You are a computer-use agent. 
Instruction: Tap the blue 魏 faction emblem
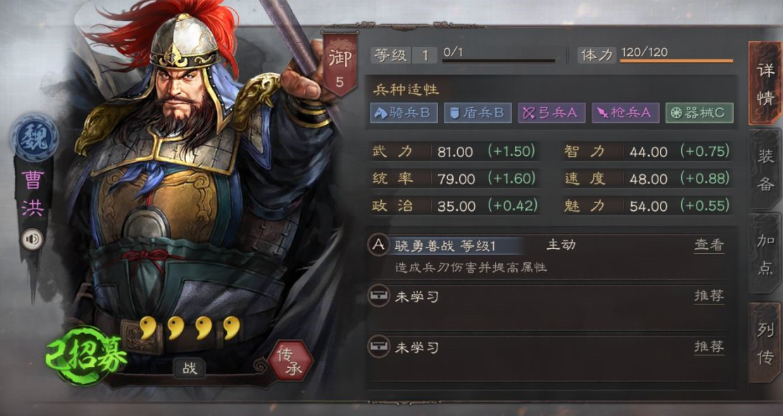click(x=34, y=137)
